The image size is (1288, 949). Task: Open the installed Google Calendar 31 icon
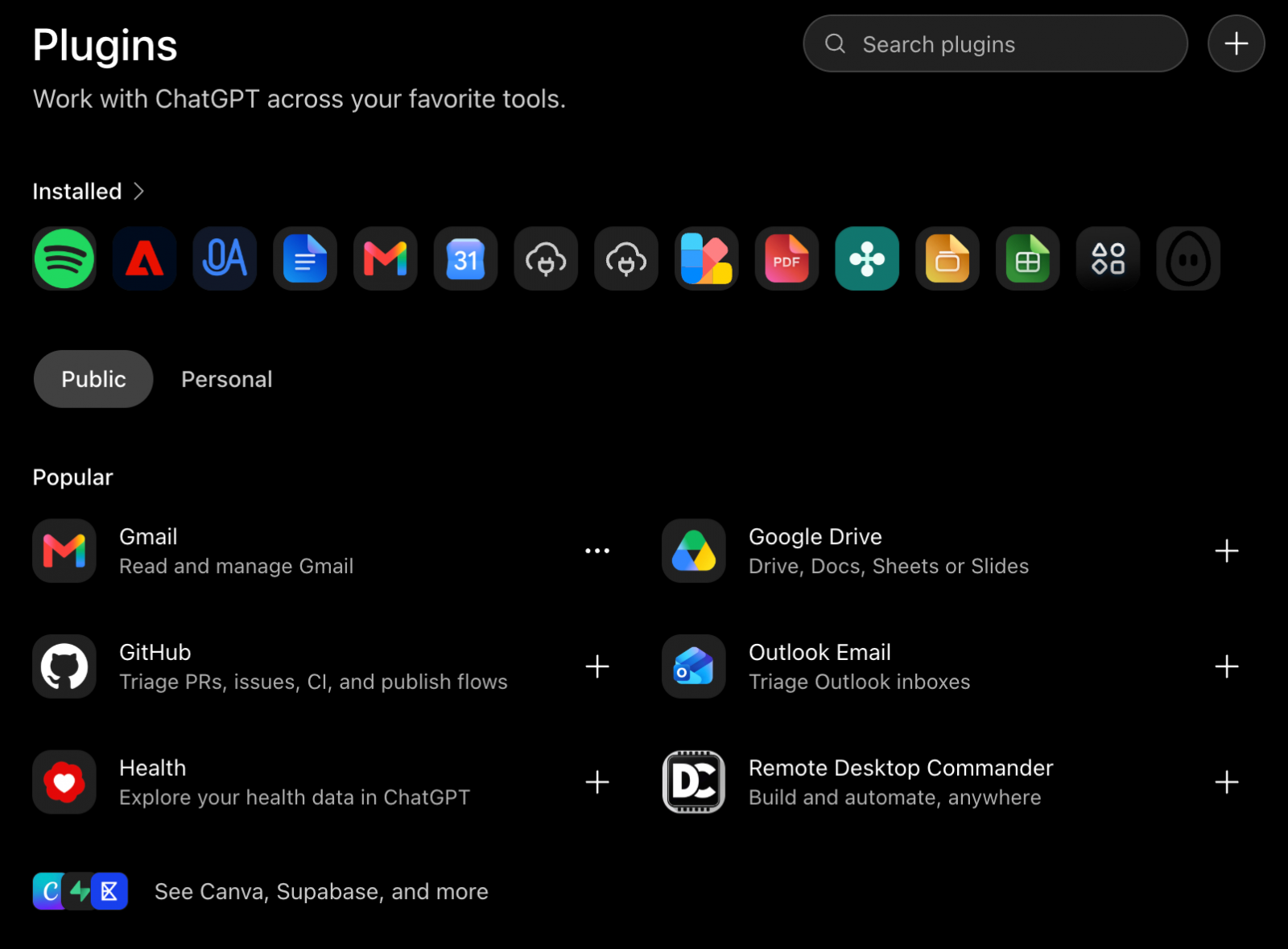[x=466, y=258]
